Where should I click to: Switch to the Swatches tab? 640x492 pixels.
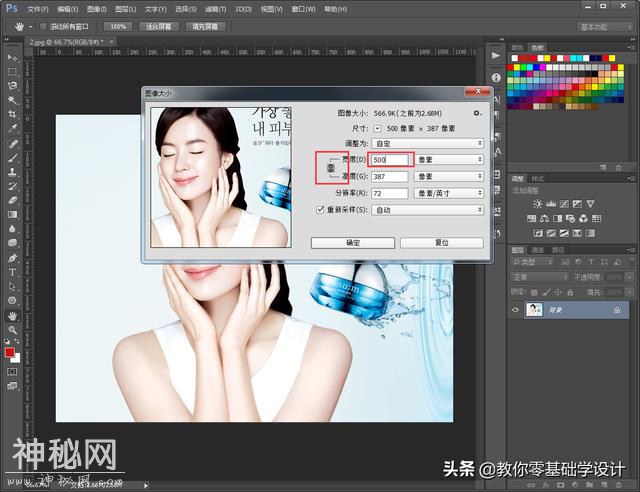point(537,47)
